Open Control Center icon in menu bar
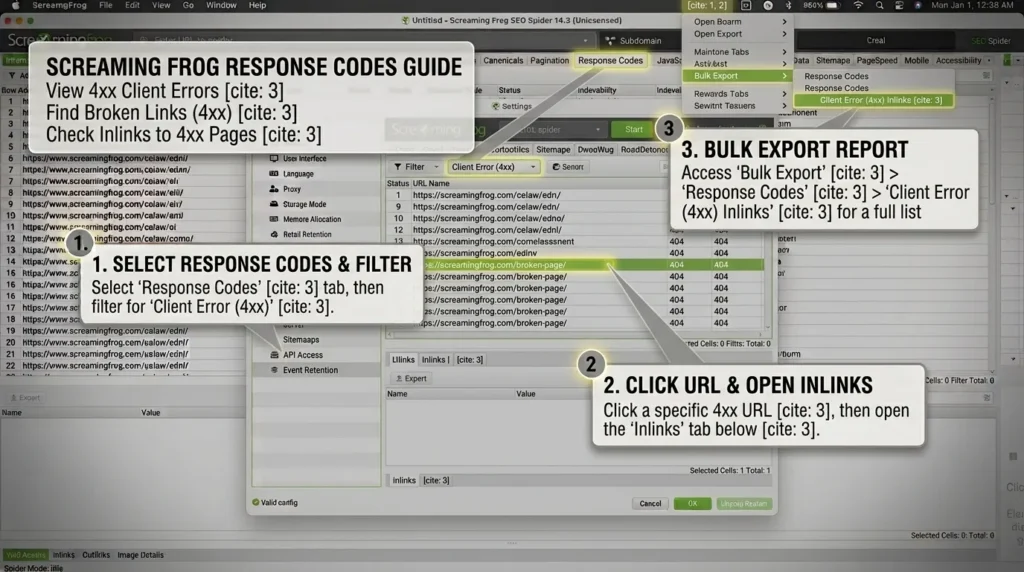 pos(899,5)
